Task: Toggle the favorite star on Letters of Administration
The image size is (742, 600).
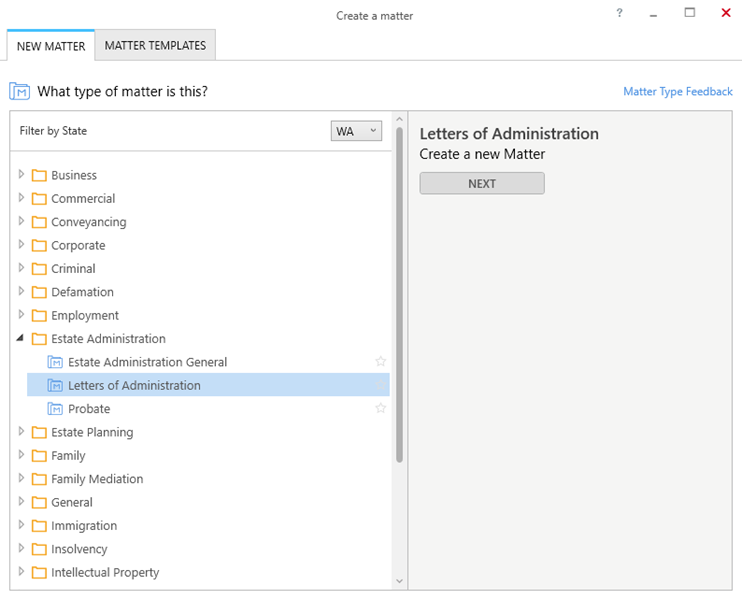Action: tap(380, 385)
